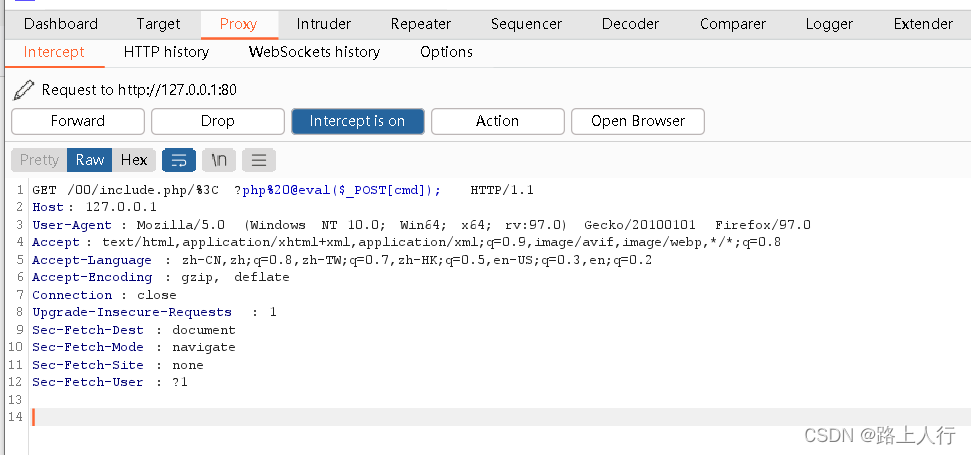Open the Repeater tab
Screen dimensions: 971x455
421,24
